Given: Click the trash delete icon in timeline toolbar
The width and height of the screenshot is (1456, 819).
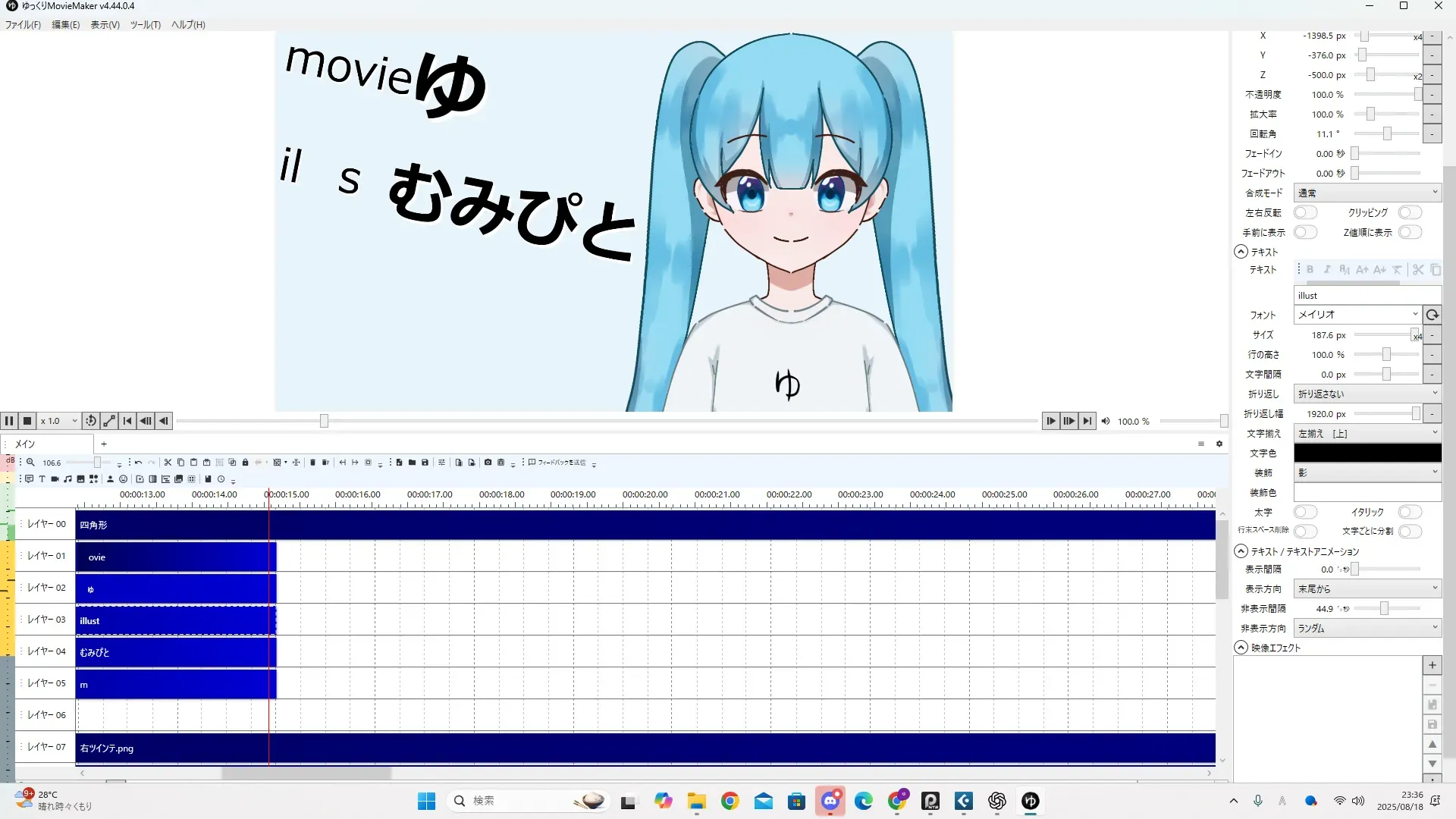Looking at the screenshot, I should click(312, 463).
